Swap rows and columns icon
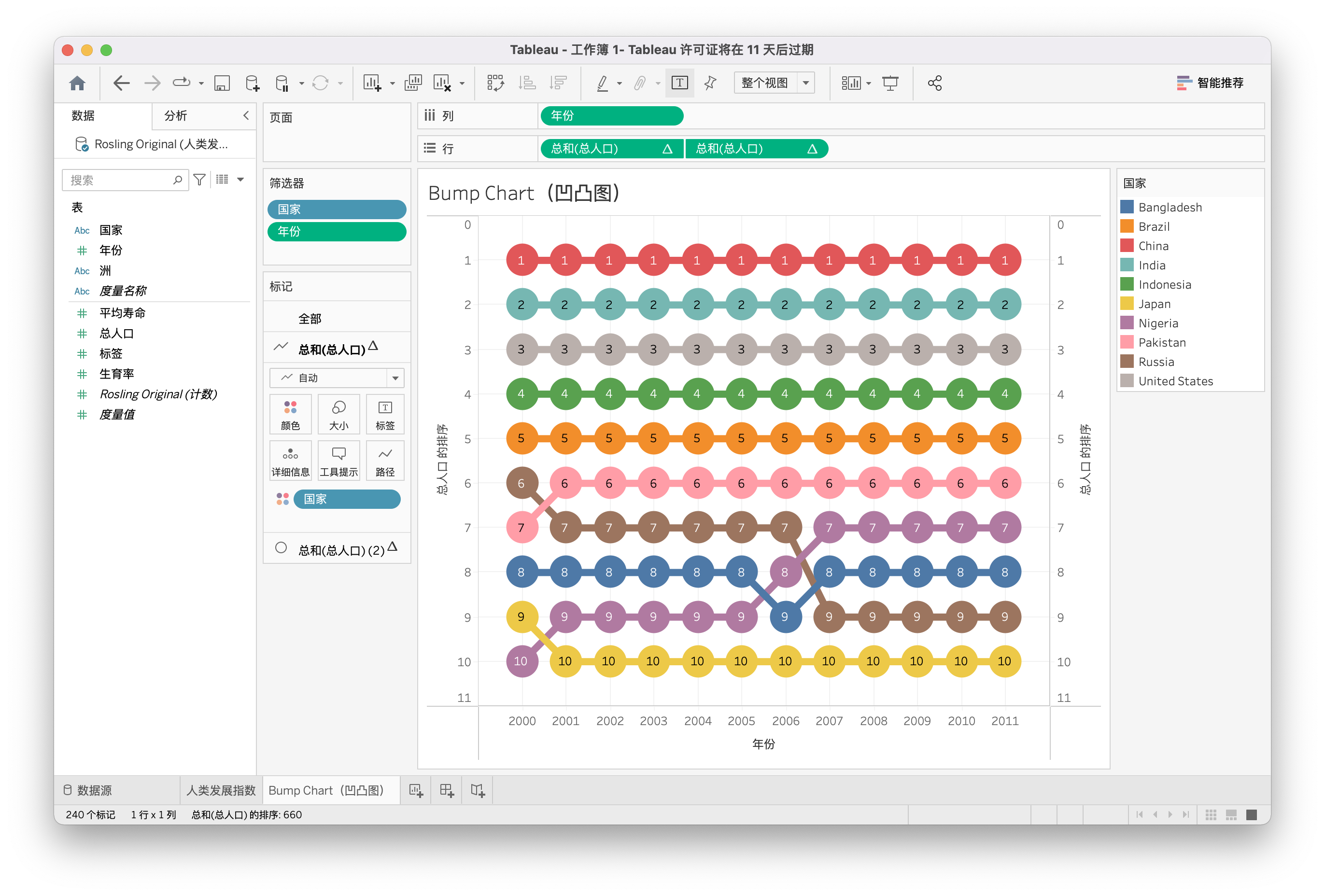Viewport: 1325px width, 896px height. pyautogui.click(x=495, y=83)
